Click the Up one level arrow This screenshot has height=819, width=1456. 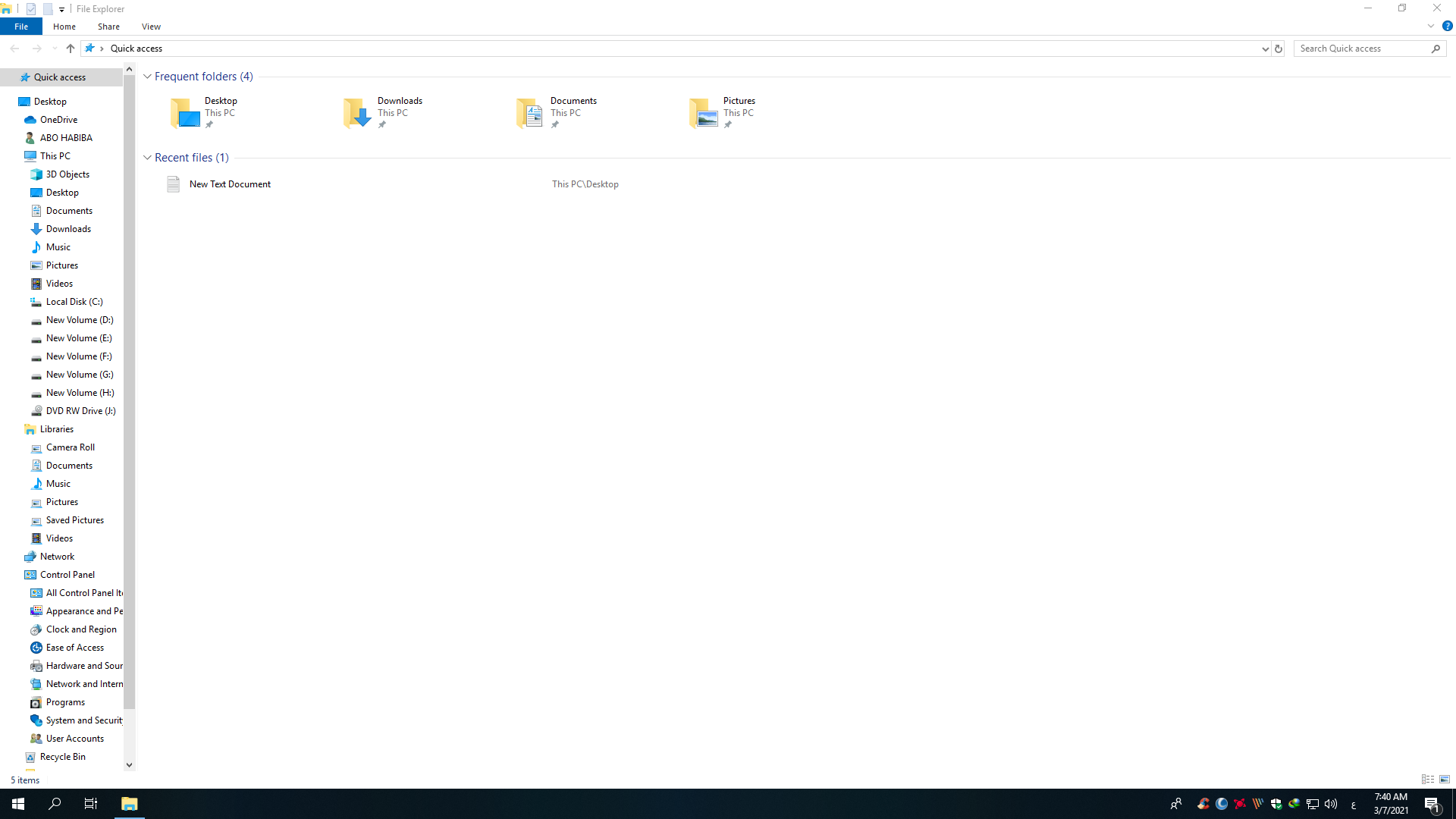point(71,49)
